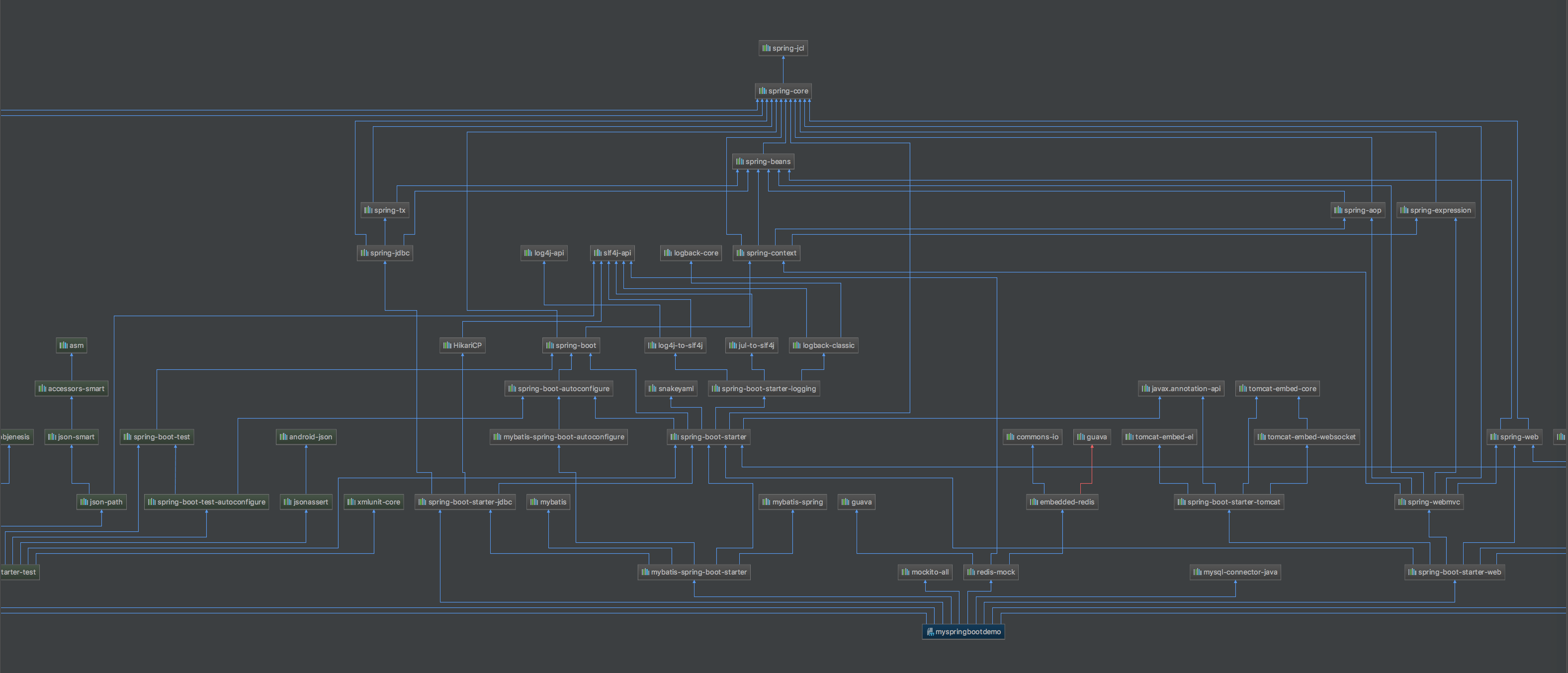Click the spring-jcl node icon
Viewport: 1568px width, 673px height.
click(x=766, y=48)
